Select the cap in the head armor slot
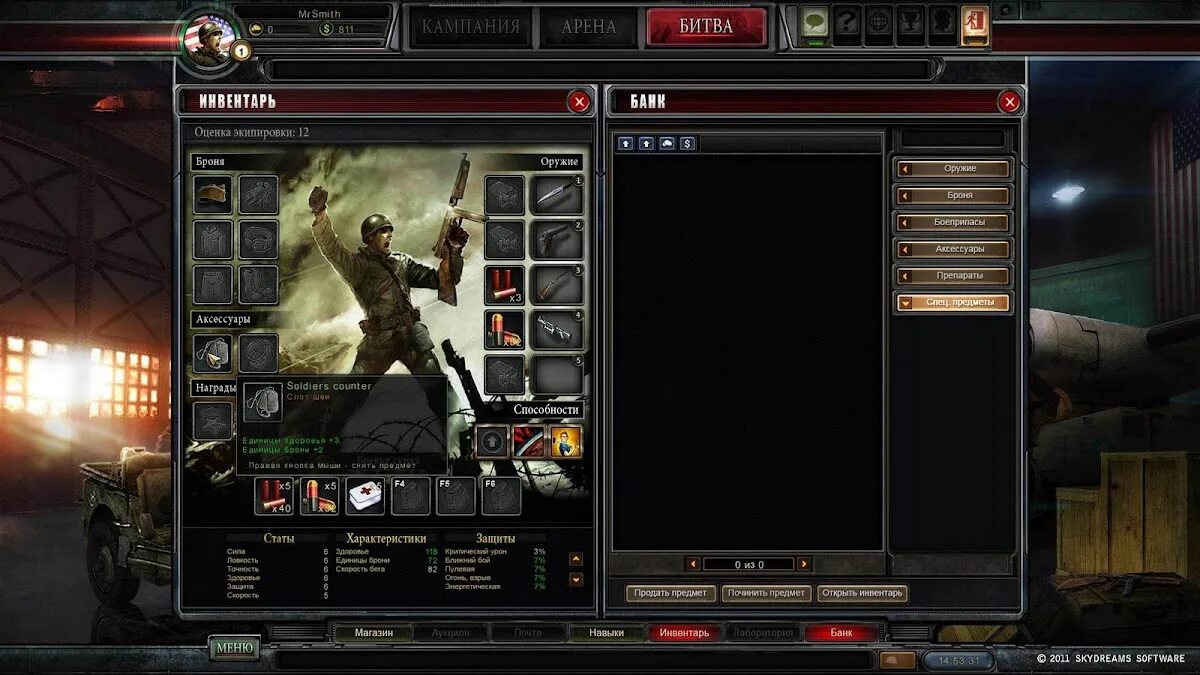This screenshot has width=1200, height=675. [213, 195]
